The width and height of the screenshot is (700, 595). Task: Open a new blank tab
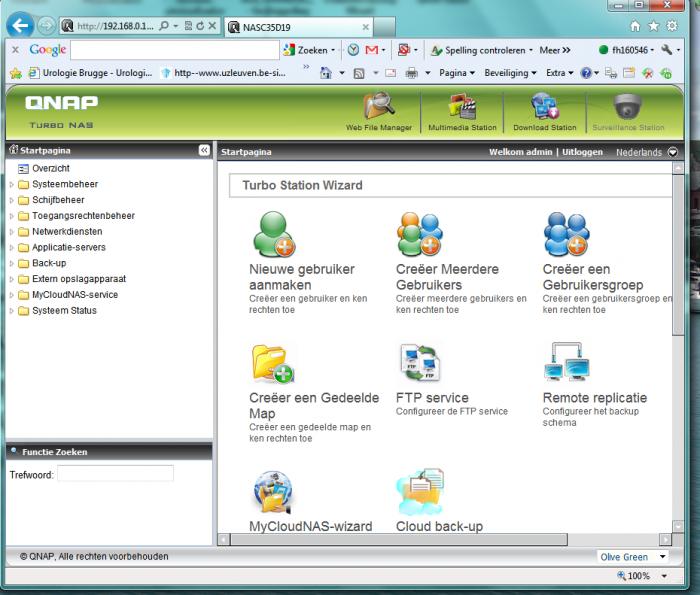point(384,27)
